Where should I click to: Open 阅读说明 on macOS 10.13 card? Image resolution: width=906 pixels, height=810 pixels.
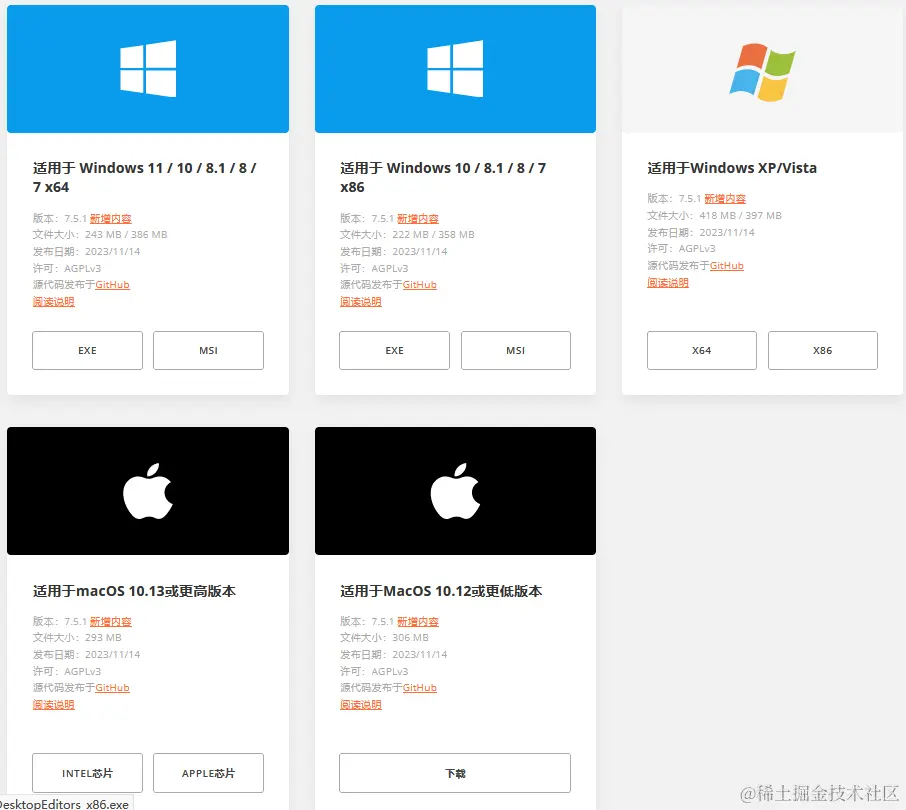coord(54,705)
